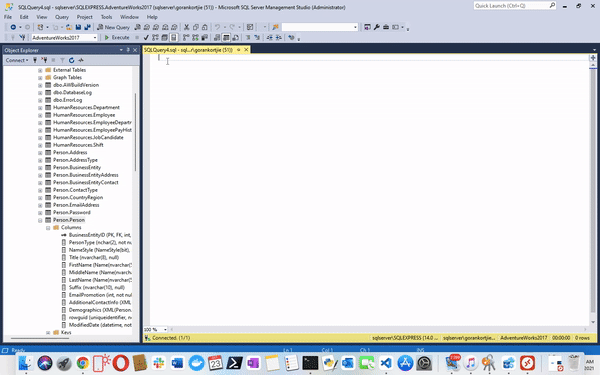600x375 pixels.
Task: Toggle Results to Text icon
Action: coord(217,38)
